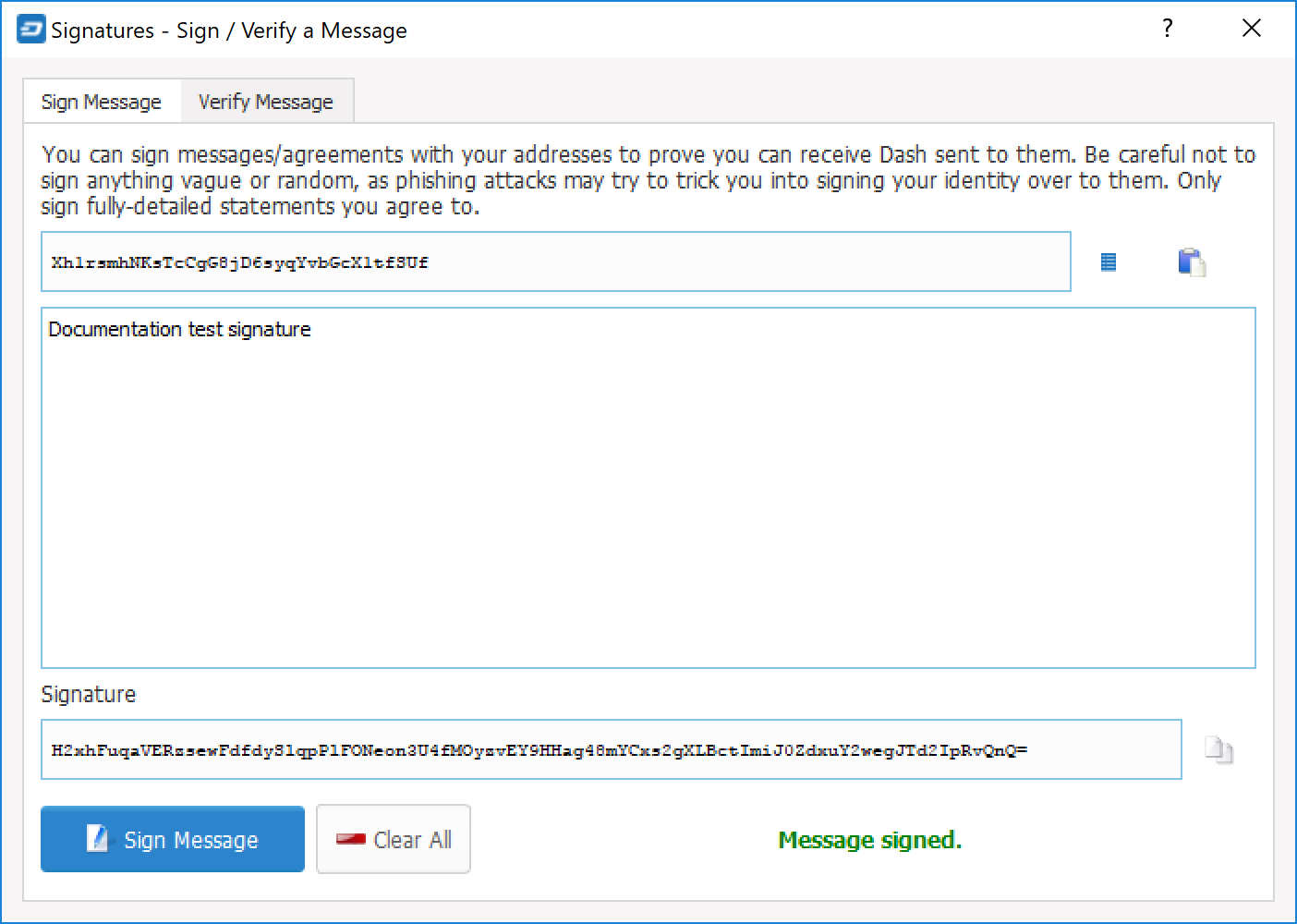Click the window title "Signatures - Sign / Verify a Message"
Image resolution: width=1297 pixels, height=924 pixels.
tap(228, 30)
